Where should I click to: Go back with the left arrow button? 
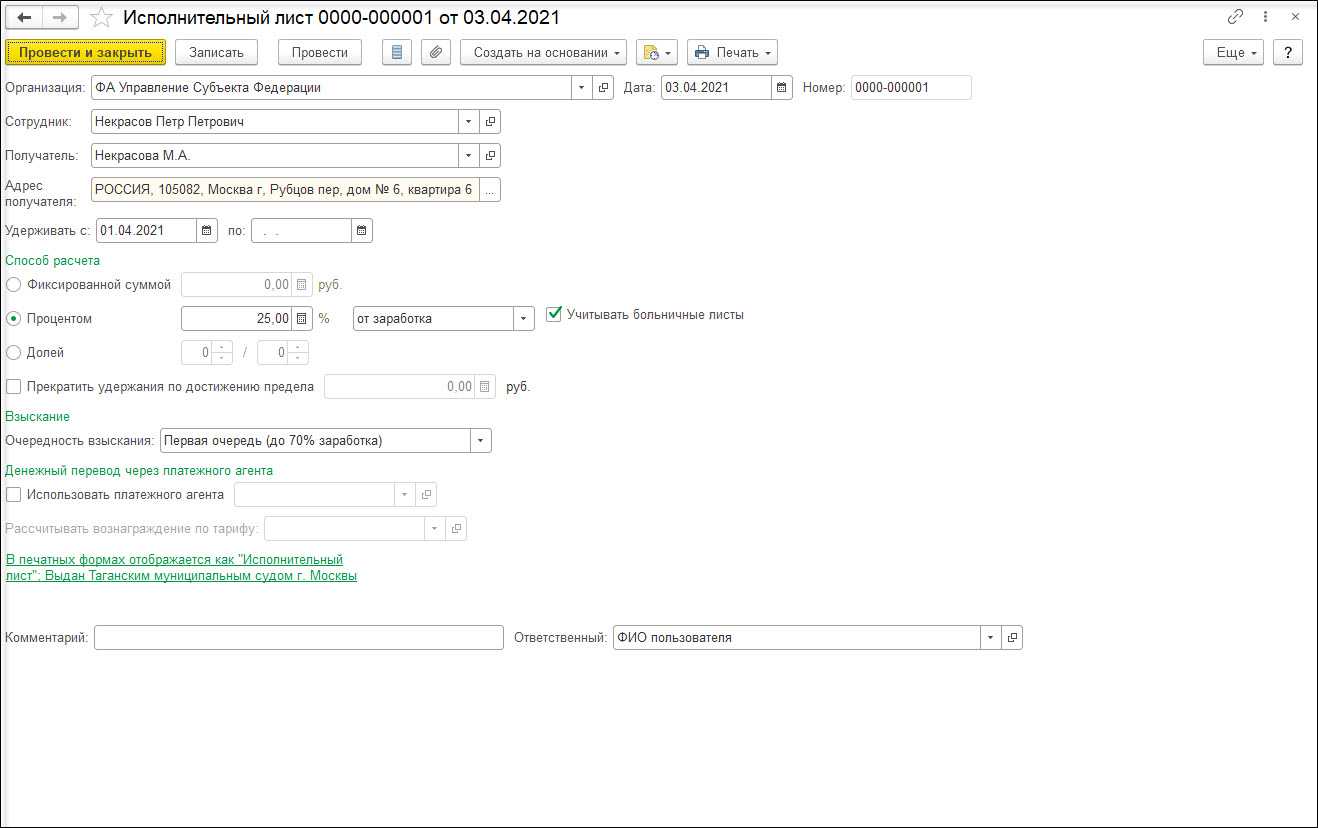coord(25,18)
